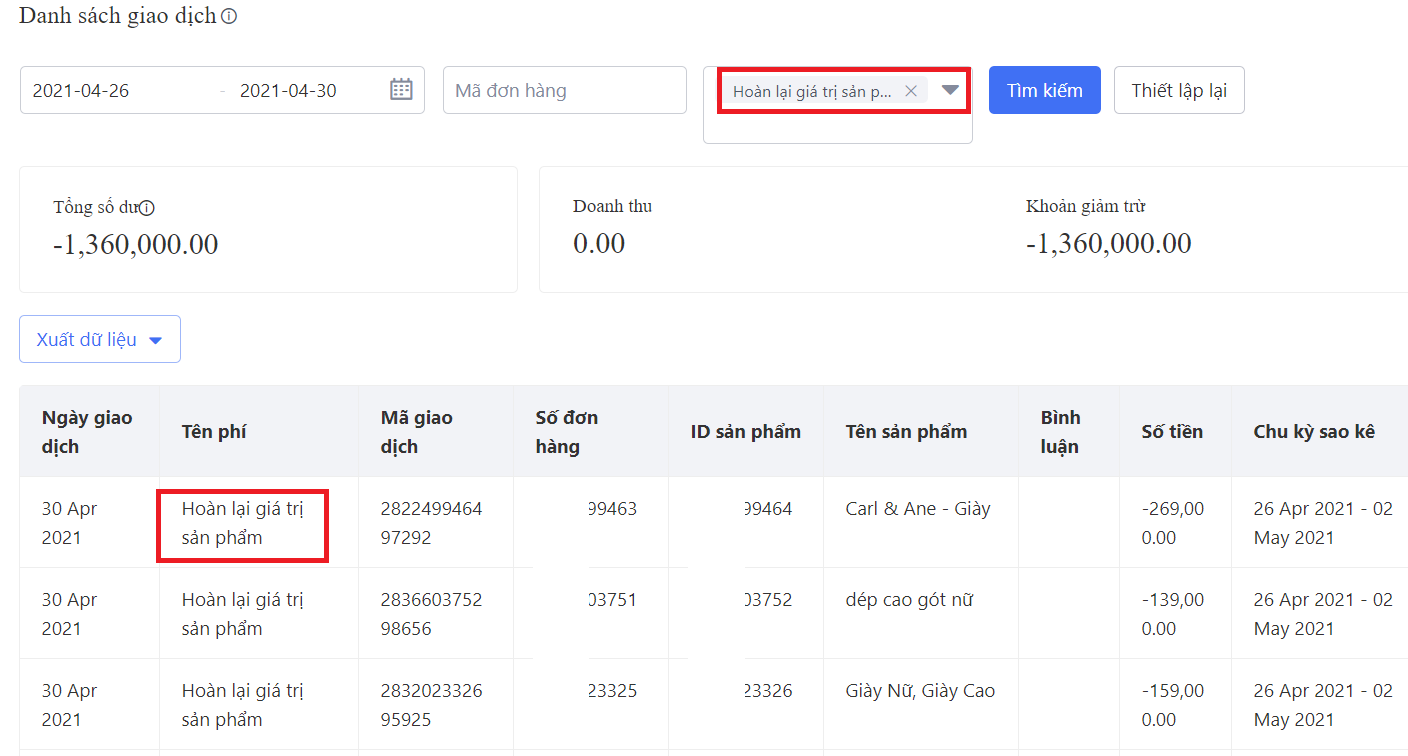Click transaction code 282249946497292
This screenshot has height=756, width=1408.
431,523
